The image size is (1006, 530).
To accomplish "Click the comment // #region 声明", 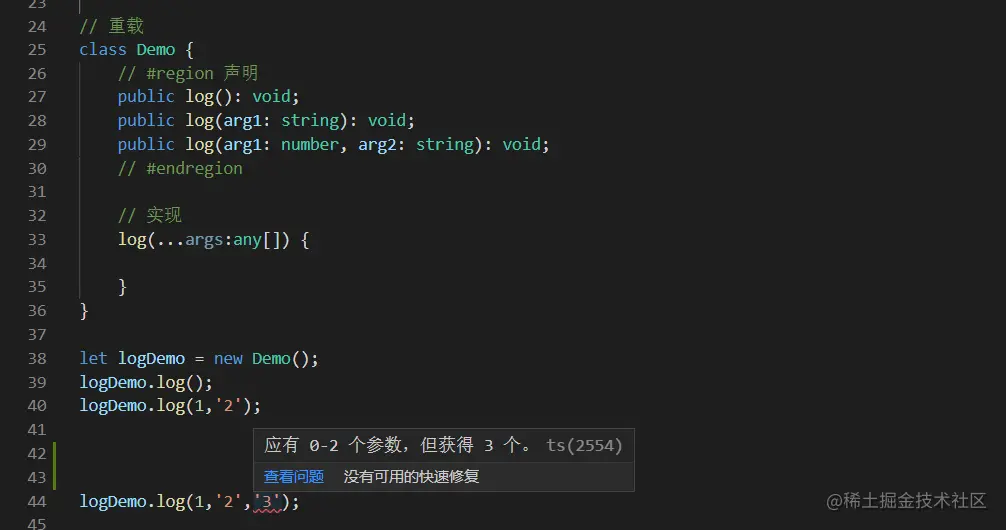I will 188,73.
